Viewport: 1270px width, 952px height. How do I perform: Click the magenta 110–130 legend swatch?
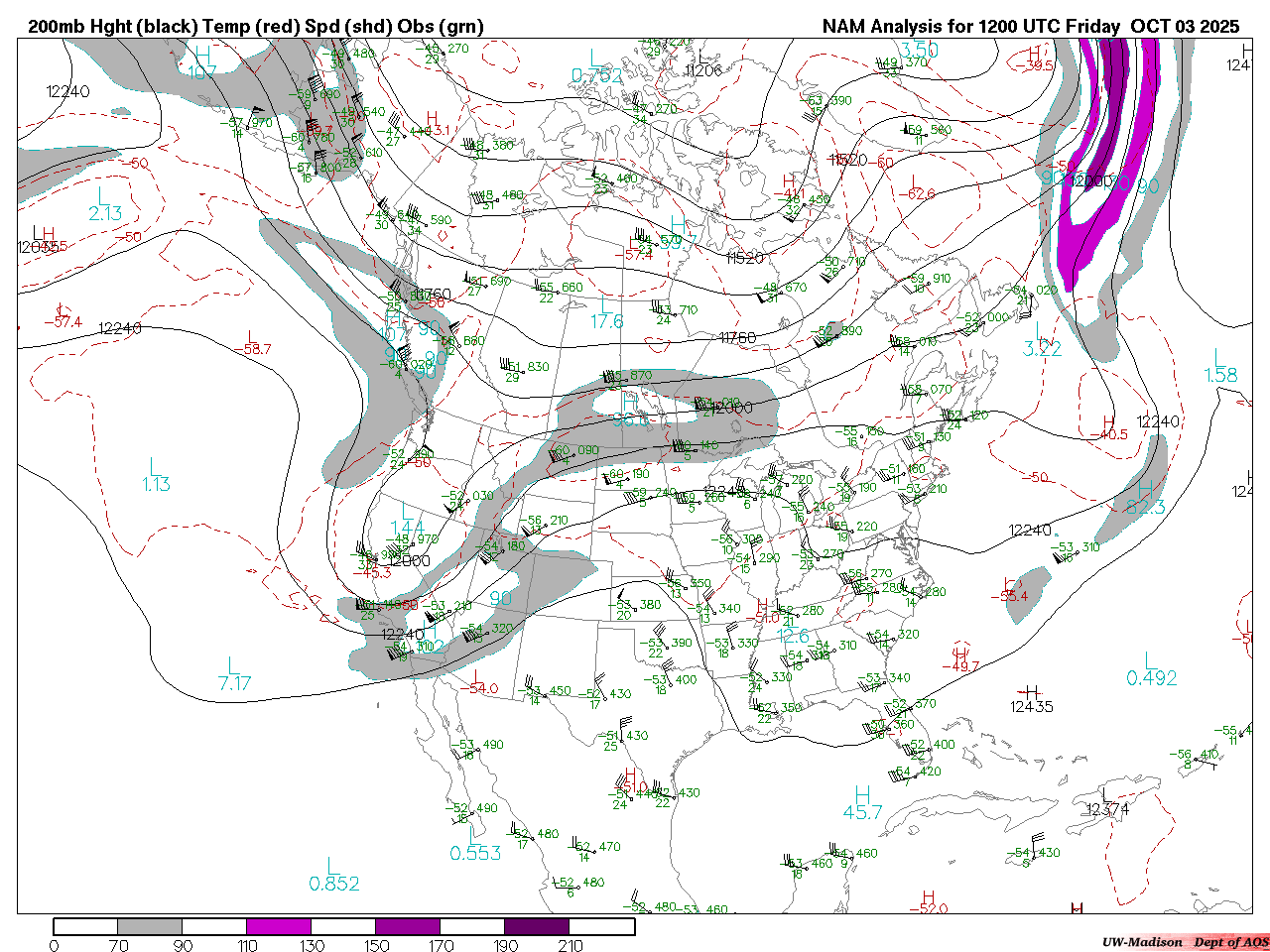279,926
